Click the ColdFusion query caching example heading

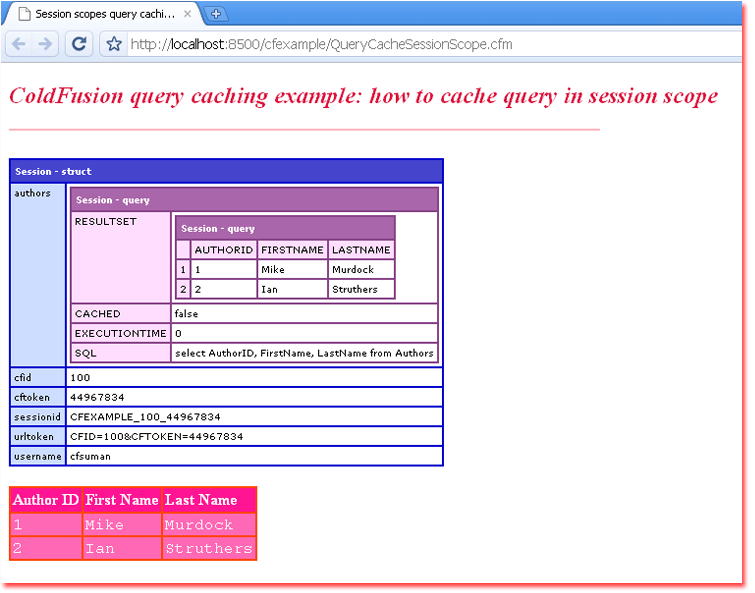click(x=364, y=96)
